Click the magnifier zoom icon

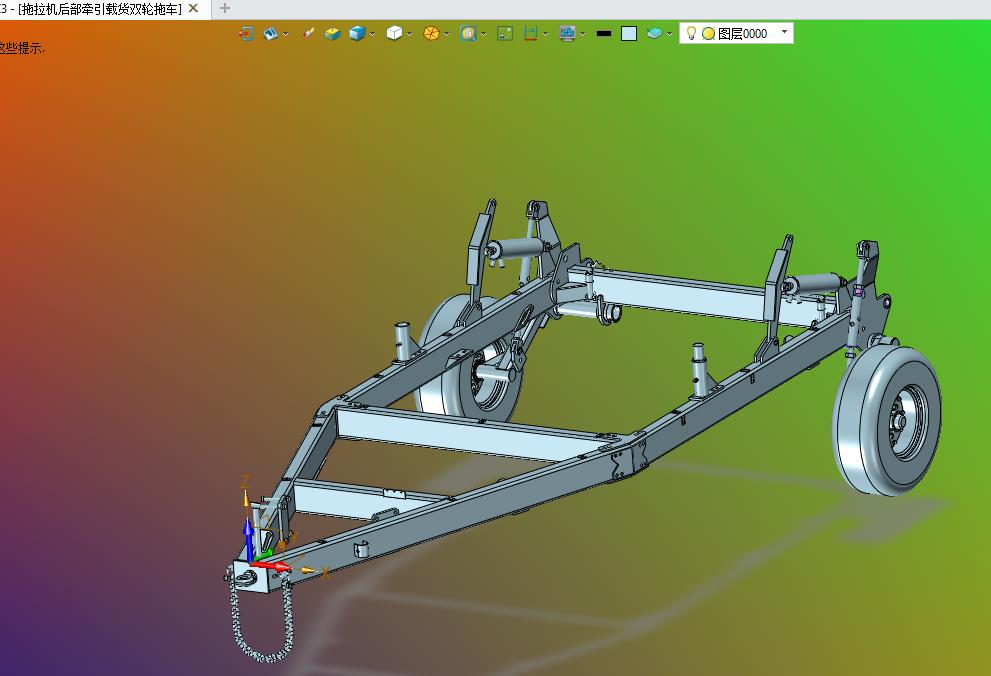(468, 33)
